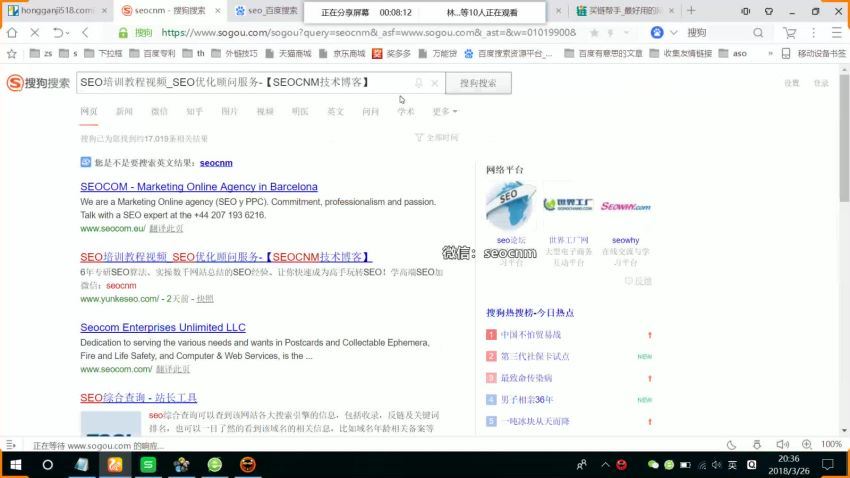Click the status bar speaker mute icon

pyautogui.click(x=782, y=444)
